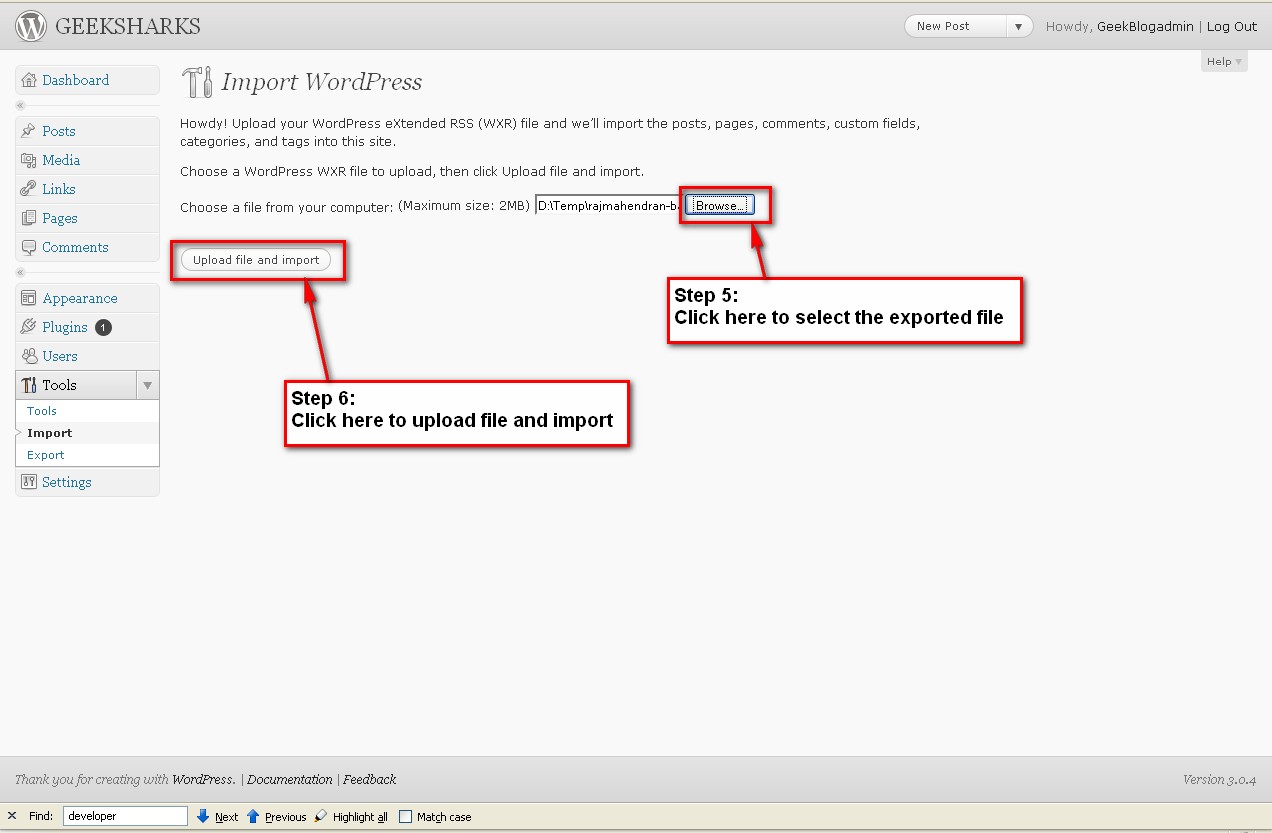
Task: Collapse the Tools menu using its arrow
Action: pyautogui.click(x=147, y=385)
